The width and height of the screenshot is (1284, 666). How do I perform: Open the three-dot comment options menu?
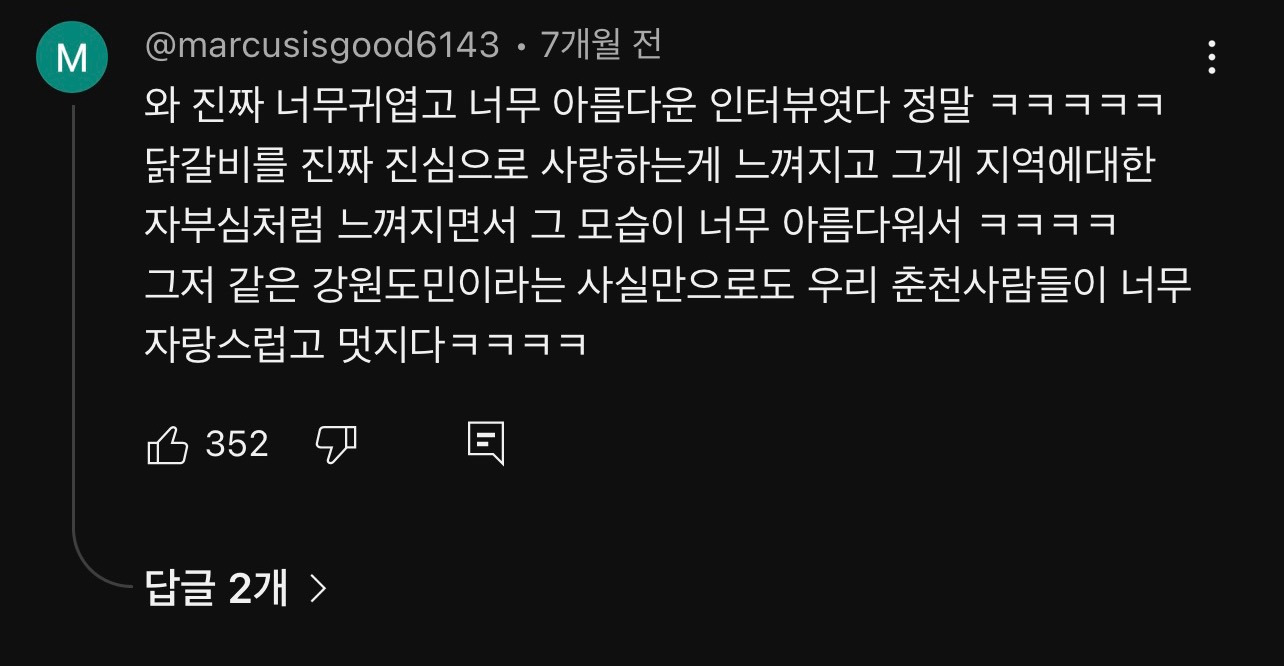tap(1211, 57)
